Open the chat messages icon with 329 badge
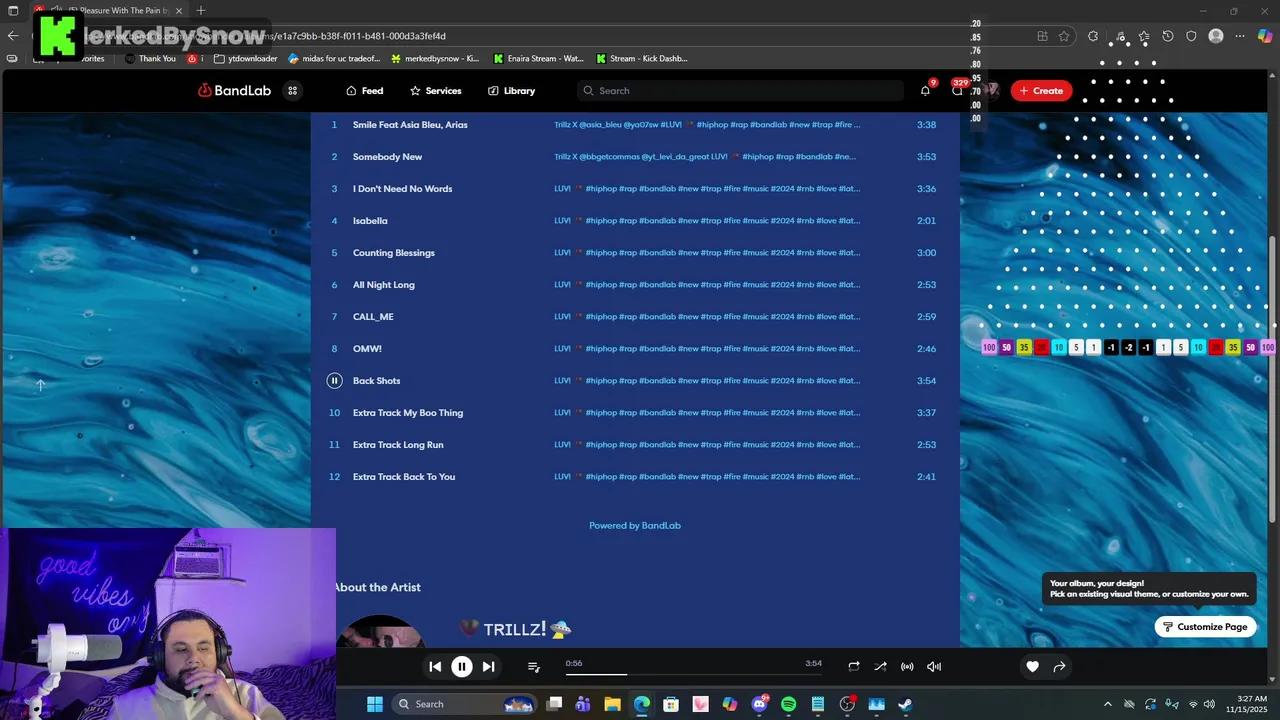The image size is (1280, 720). (957, 91)
